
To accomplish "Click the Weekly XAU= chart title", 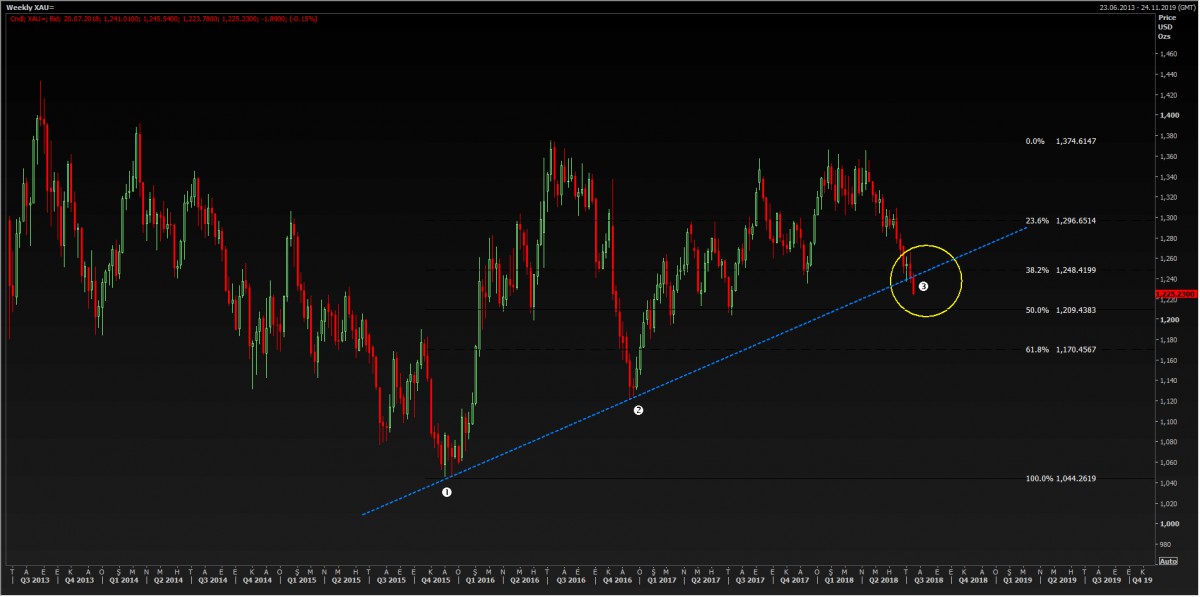I will click(30, 5).
